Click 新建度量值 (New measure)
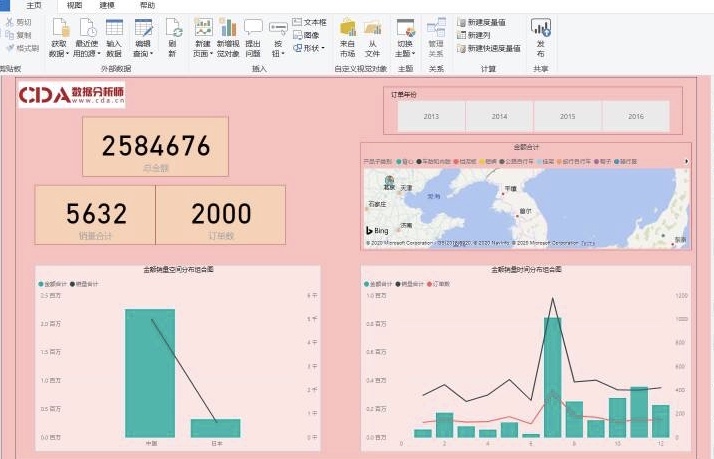 482,22
